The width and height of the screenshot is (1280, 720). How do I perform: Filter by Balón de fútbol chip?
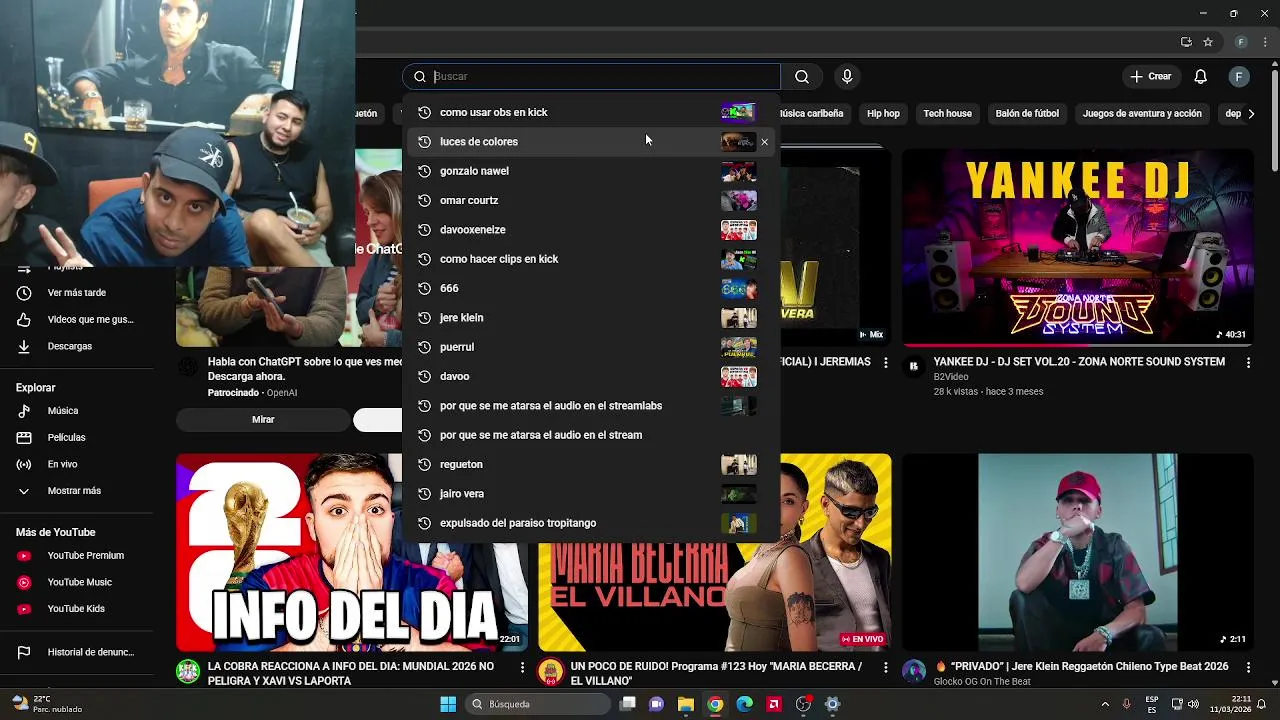coord(1027,114)
